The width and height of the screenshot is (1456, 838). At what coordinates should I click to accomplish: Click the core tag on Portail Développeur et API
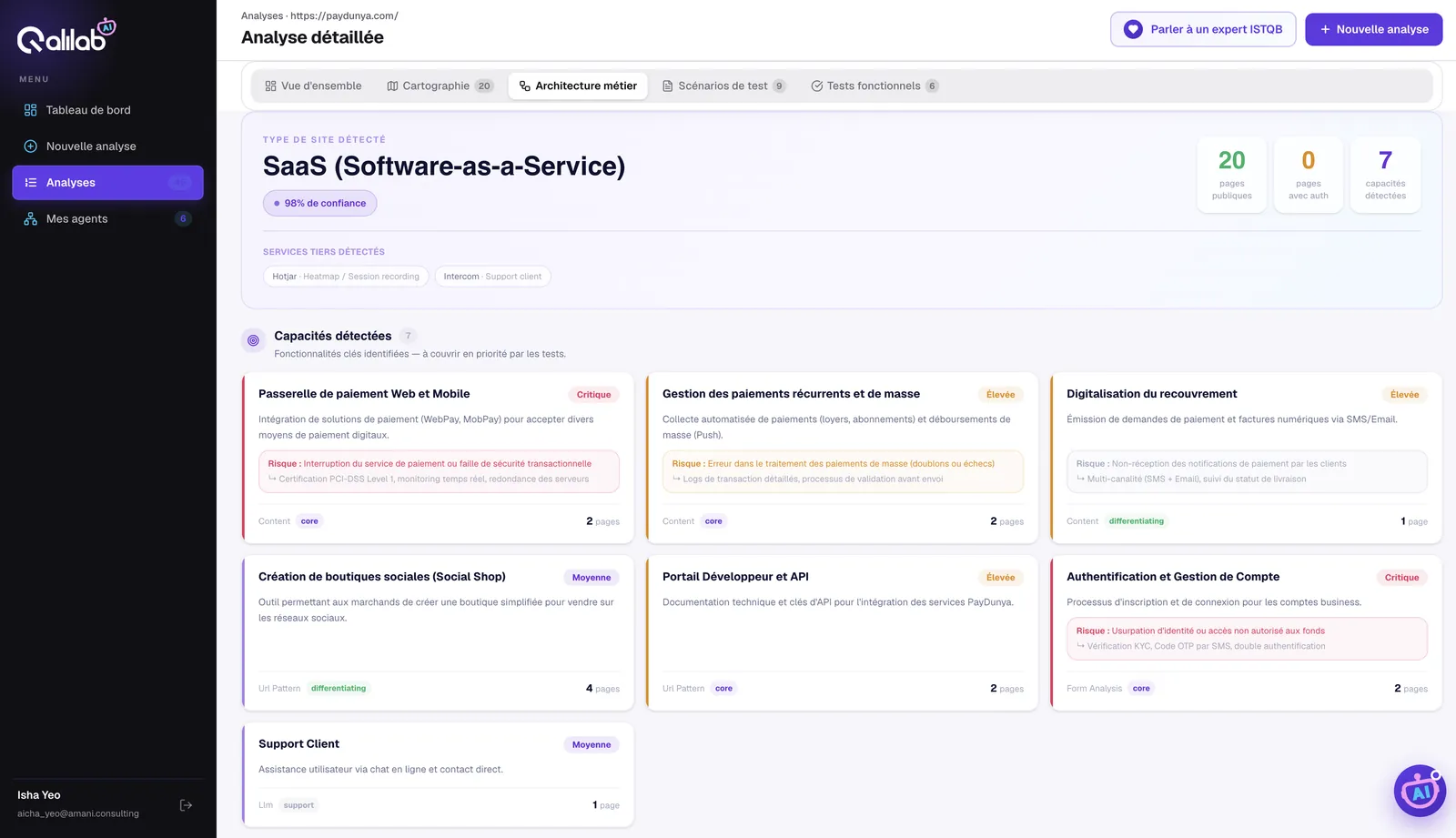coord(723,689)
